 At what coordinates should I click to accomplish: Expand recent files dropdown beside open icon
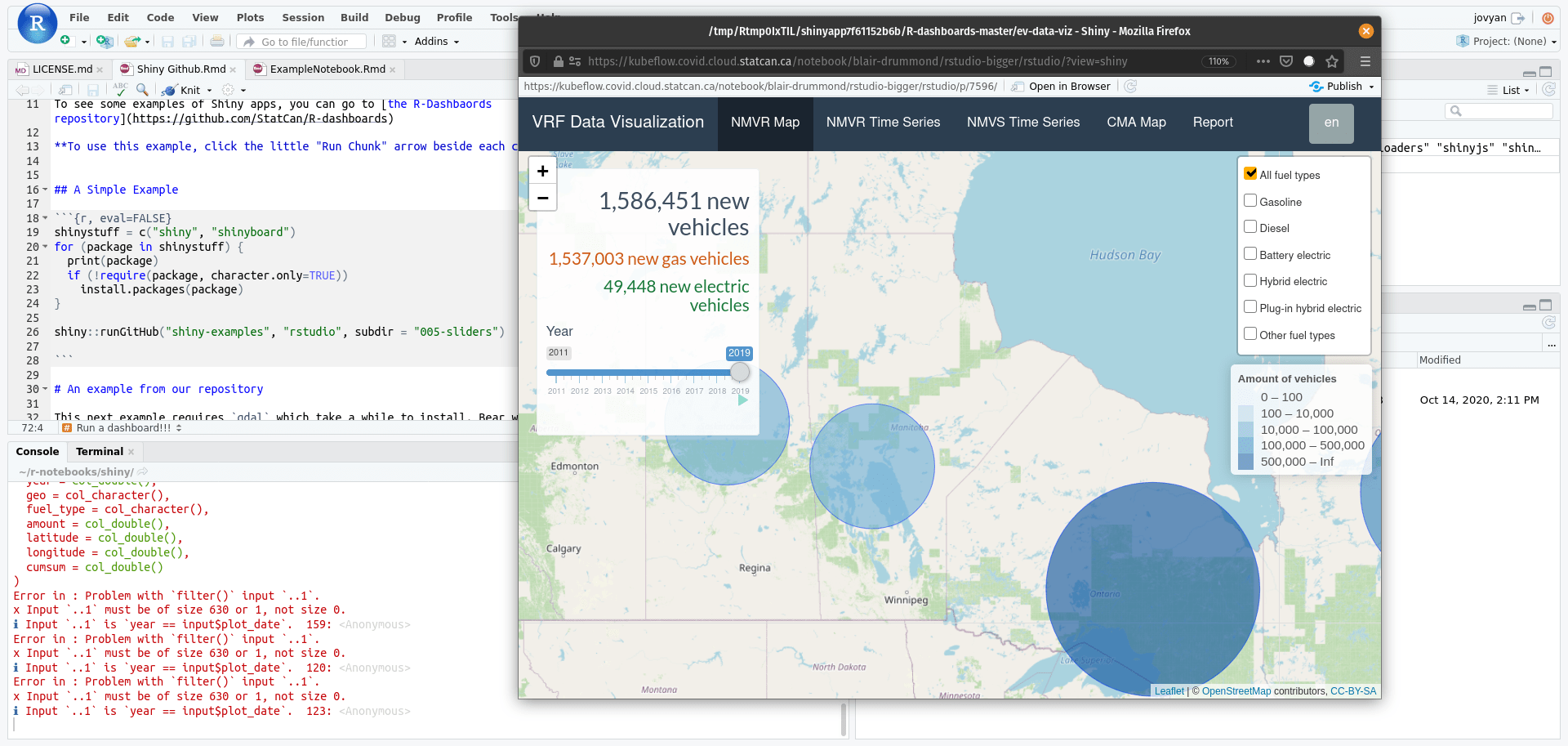click(147, 42)
